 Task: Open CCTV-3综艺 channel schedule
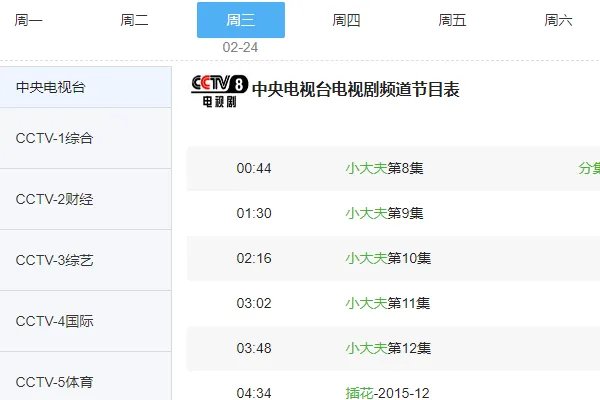[x=86, y=260]
